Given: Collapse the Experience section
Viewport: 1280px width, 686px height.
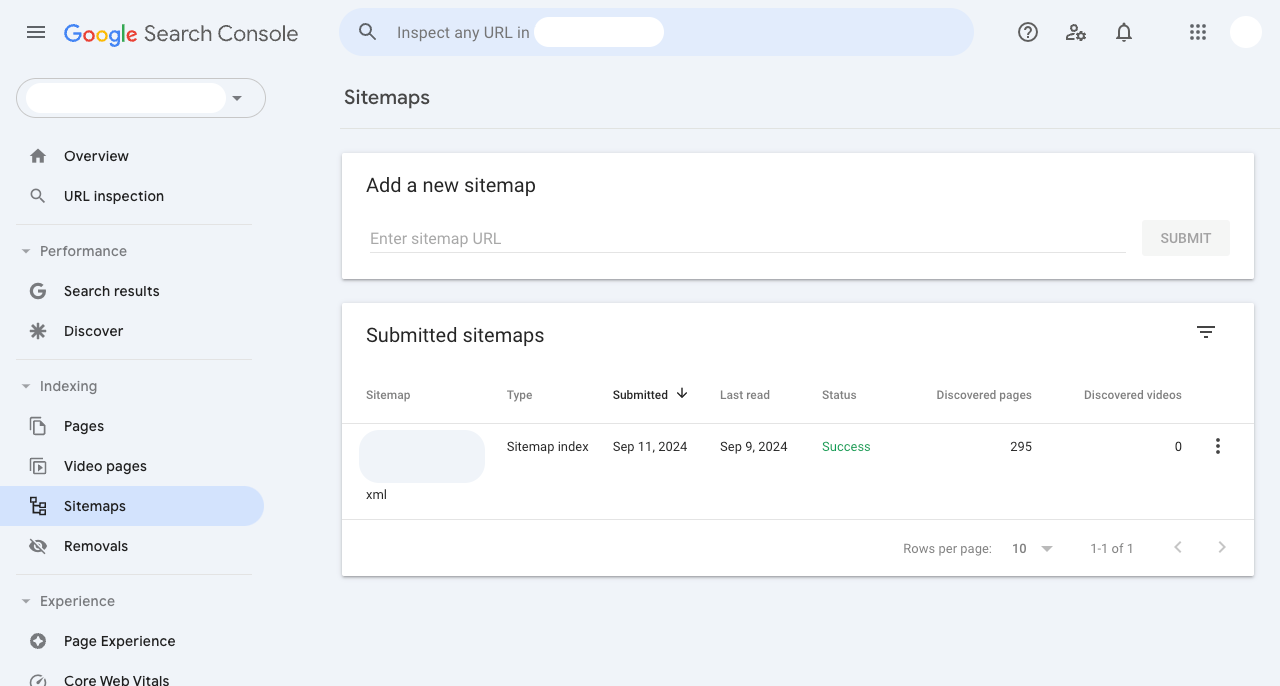Looking at the screenshot, I should pyautogui.click(x=26, y=601).
